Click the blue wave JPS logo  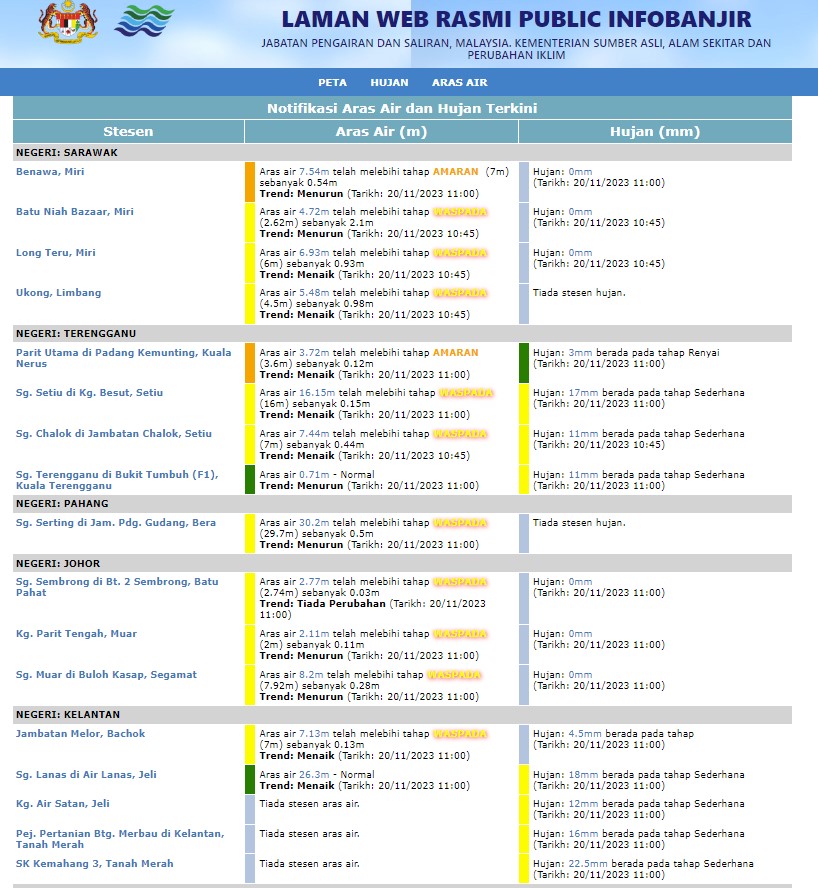pos(144,22)
